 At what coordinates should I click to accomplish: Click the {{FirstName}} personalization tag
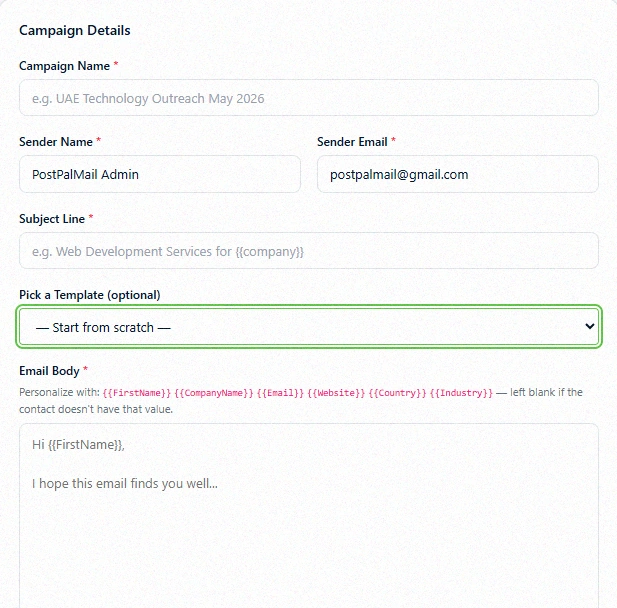tap(137, 393)
